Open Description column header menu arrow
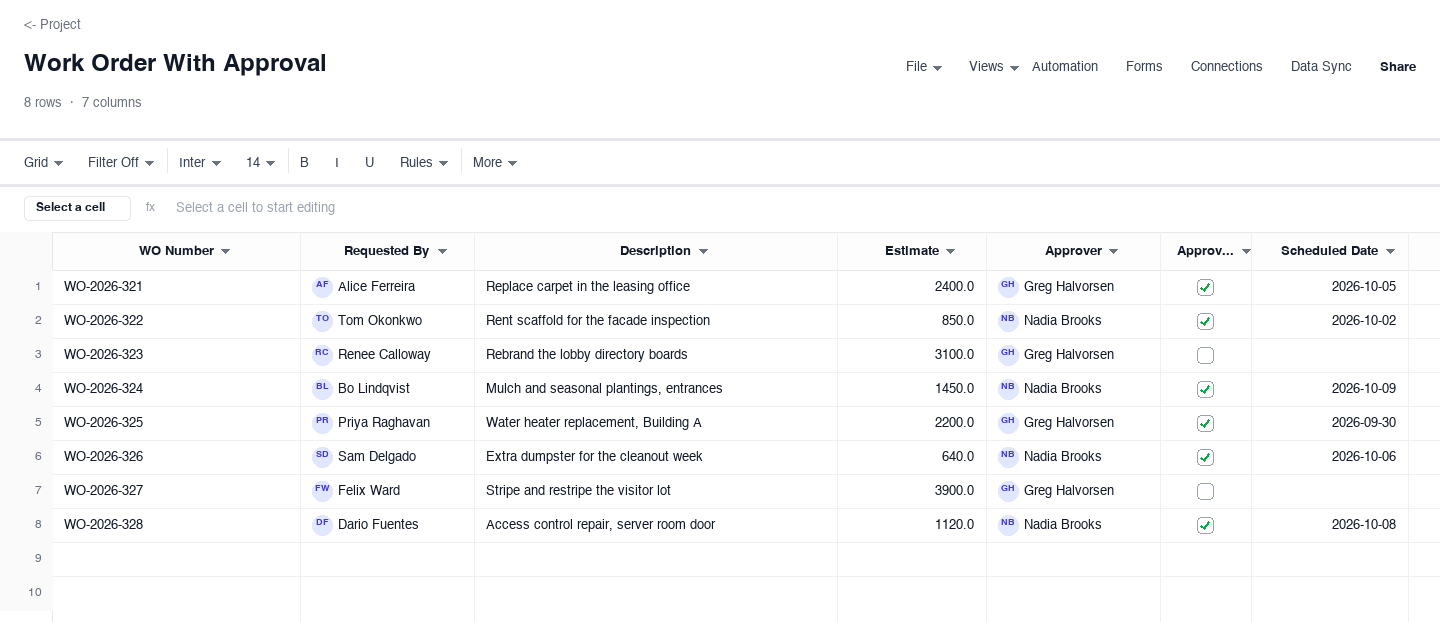Screen dimensions: 1440x622 click(x=703, y=252)
